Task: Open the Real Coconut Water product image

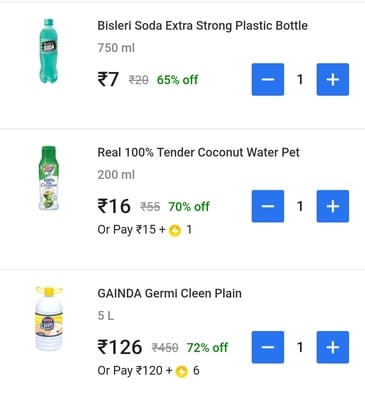Action: click(49, 178)
